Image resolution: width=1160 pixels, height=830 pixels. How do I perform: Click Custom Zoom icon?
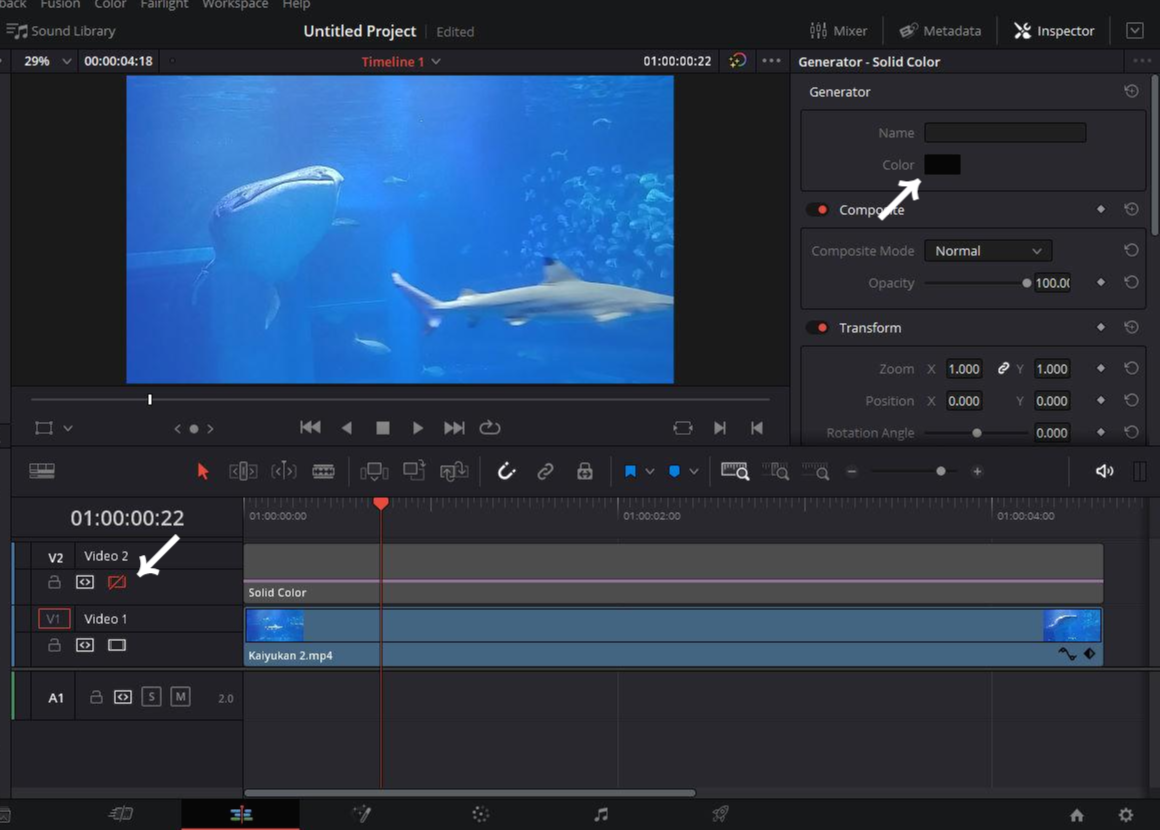pos(815,471)
